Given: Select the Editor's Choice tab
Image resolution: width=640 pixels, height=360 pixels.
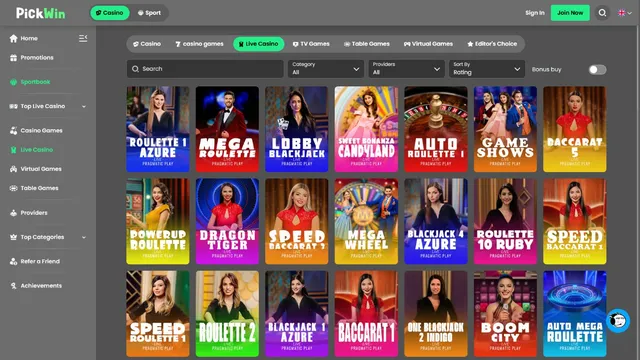Looking at the screenshot, I should pos(492,44).
